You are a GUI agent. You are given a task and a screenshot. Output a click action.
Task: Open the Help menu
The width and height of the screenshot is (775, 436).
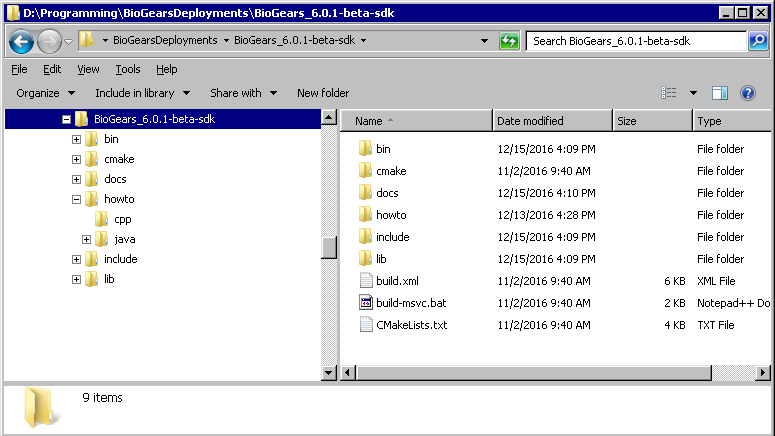point(167,69)
